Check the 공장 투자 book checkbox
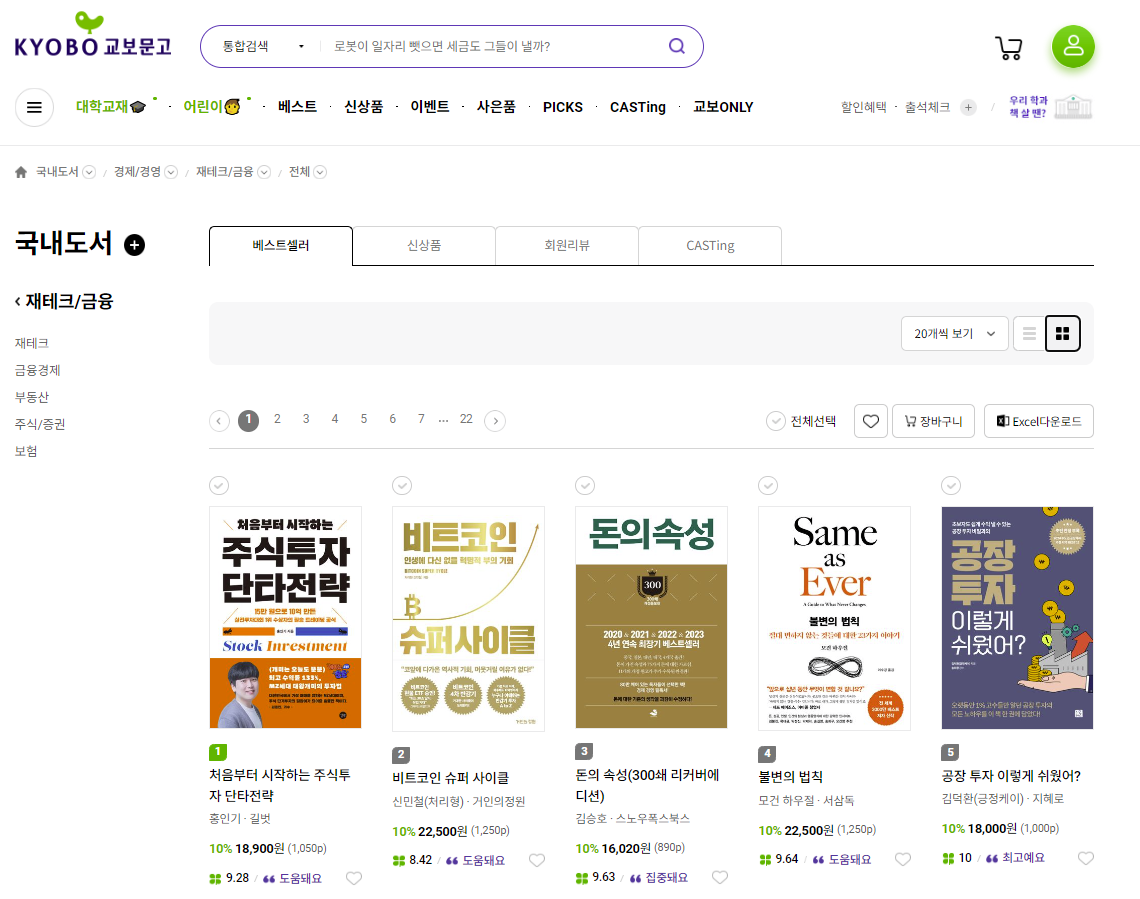This screenshot has width=1140, height=899. tap(951, 485)
